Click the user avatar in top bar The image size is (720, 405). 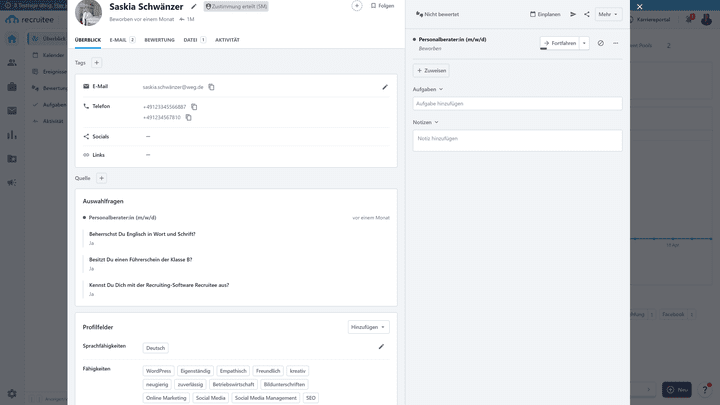pos(707,19)
